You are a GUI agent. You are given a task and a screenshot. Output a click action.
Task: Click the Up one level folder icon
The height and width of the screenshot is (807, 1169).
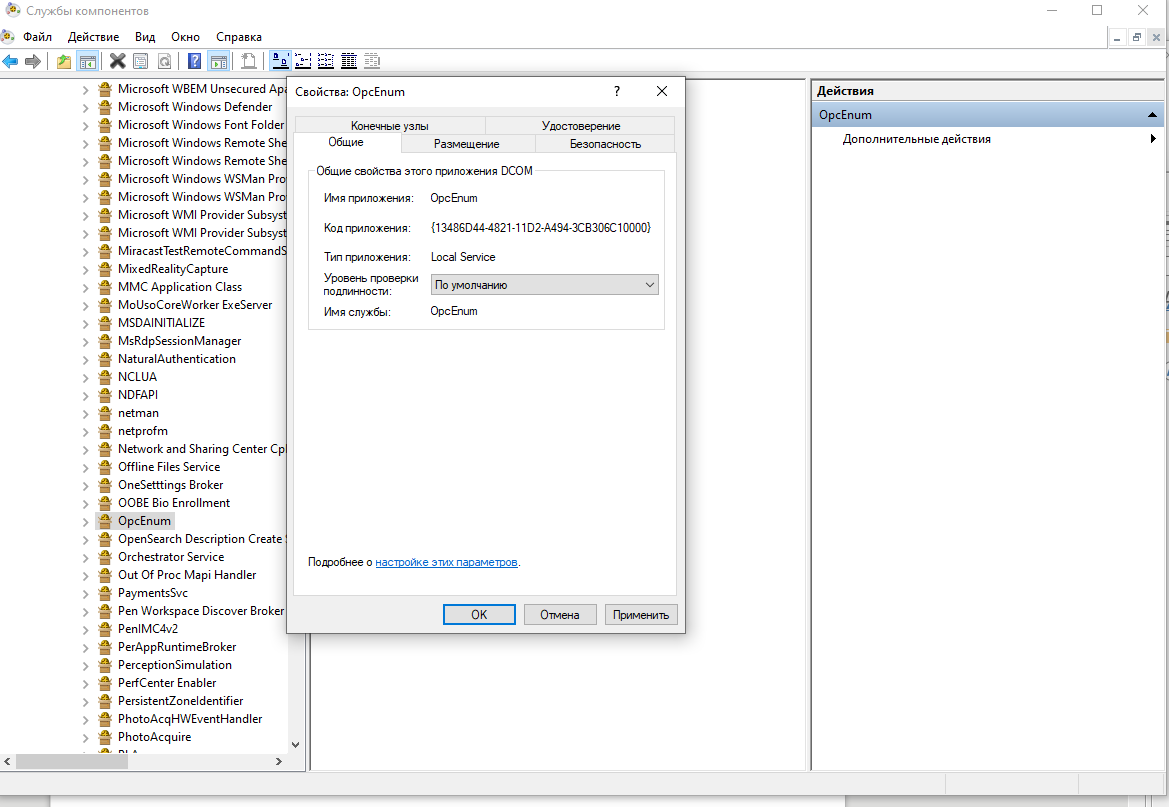pyautogui.click(x=64, y=61)
